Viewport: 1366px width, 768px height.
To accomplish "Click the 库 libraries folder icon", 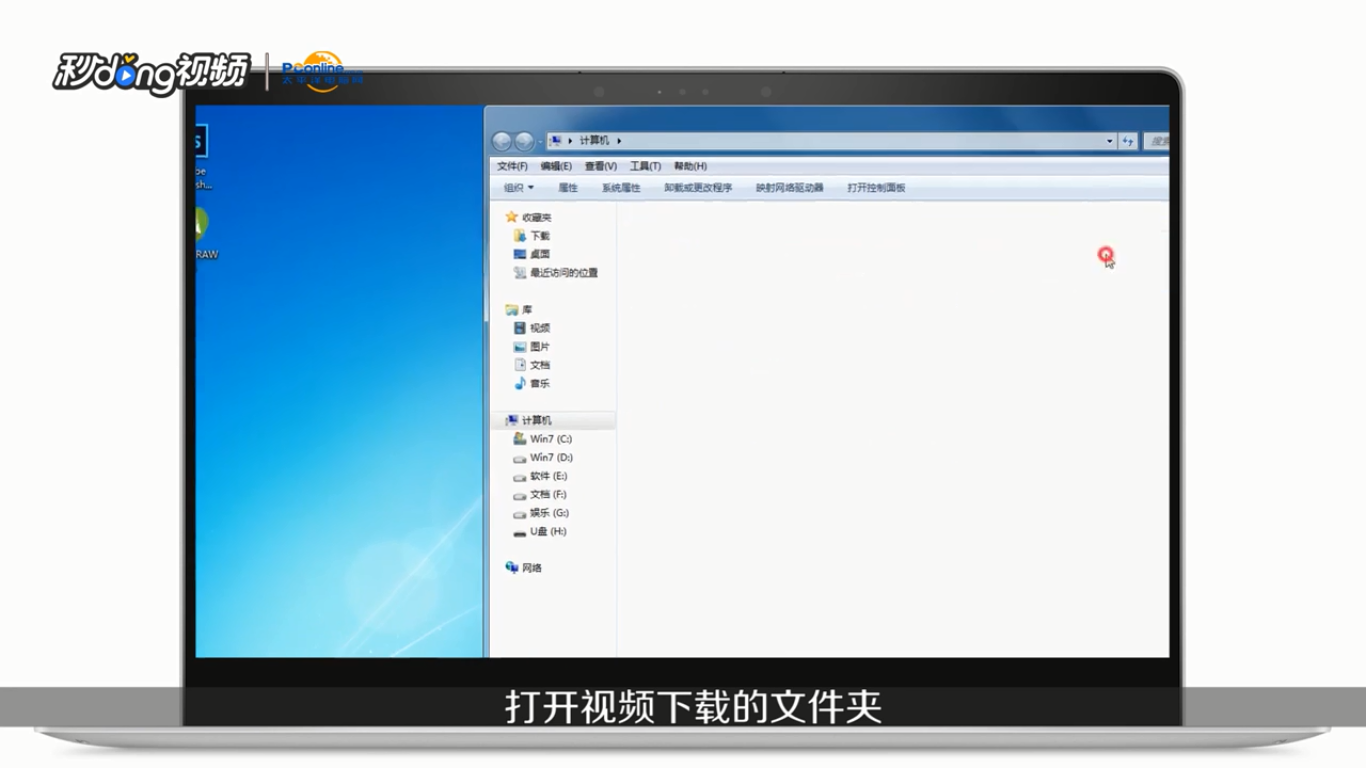I will 512,310.
